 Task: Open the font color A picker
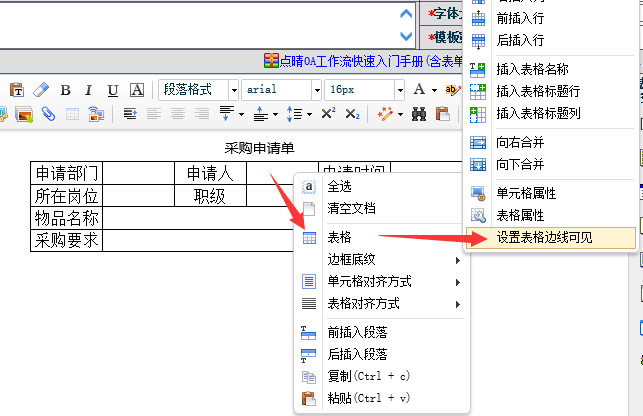[x=421, y=90]
